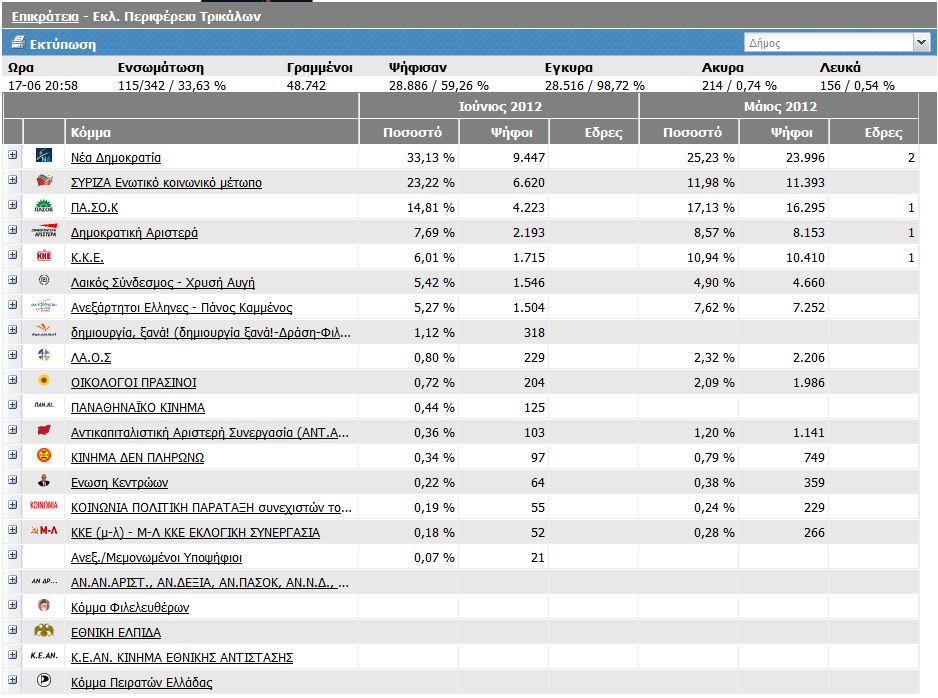Open the Δήμος dropdown list

[921, 43]
